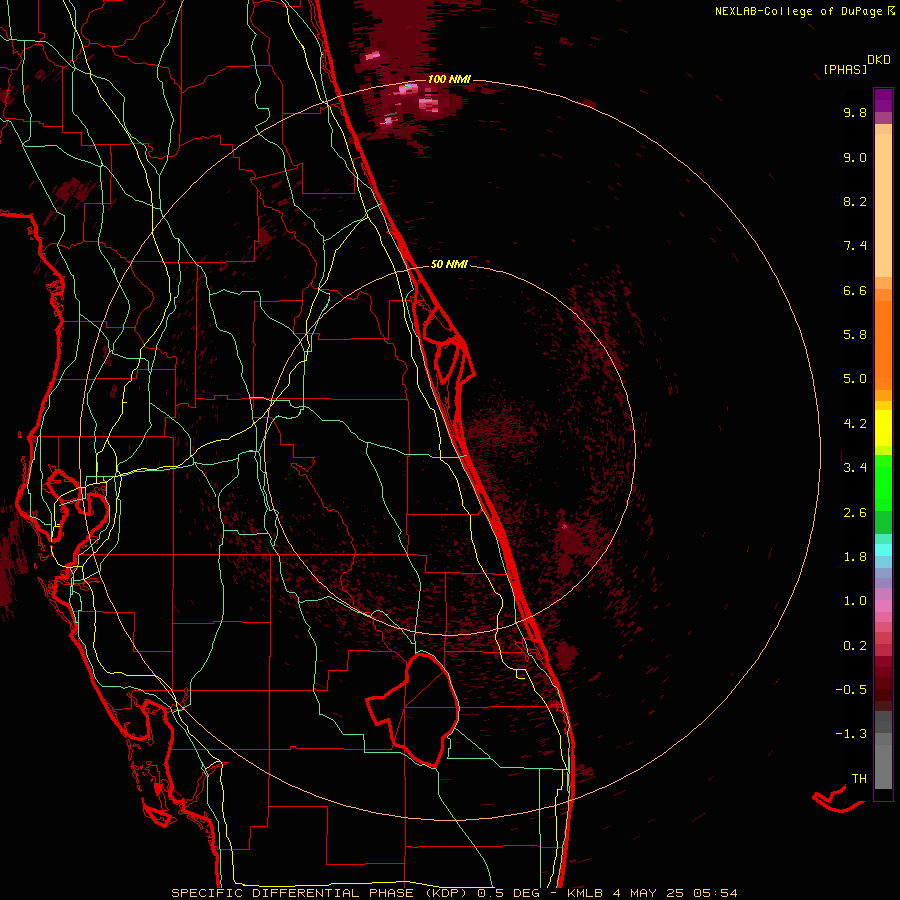Click the DKD label above the color scale

(879, 59)
